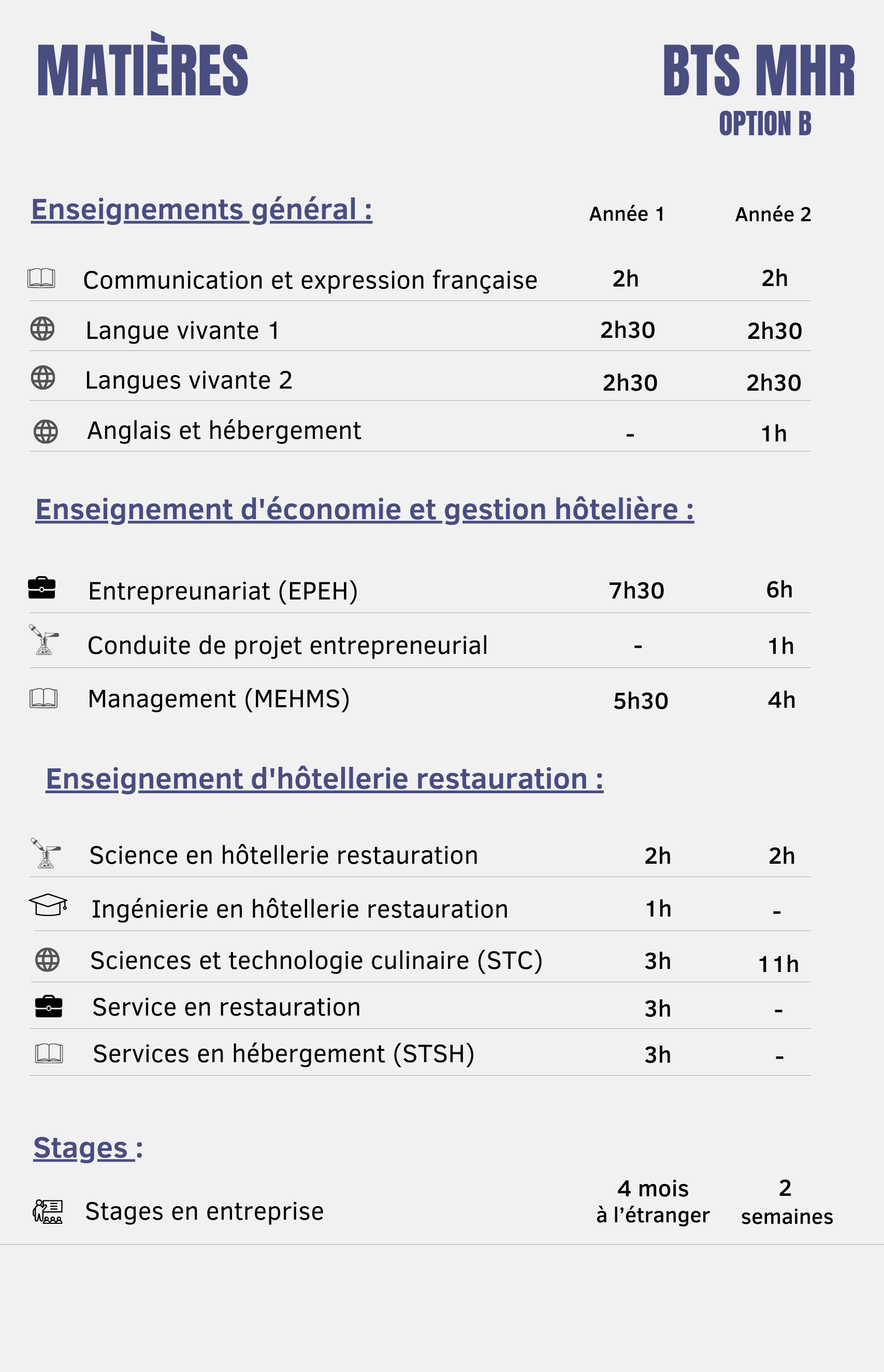Select the Année 1 column header

(627, 214)
